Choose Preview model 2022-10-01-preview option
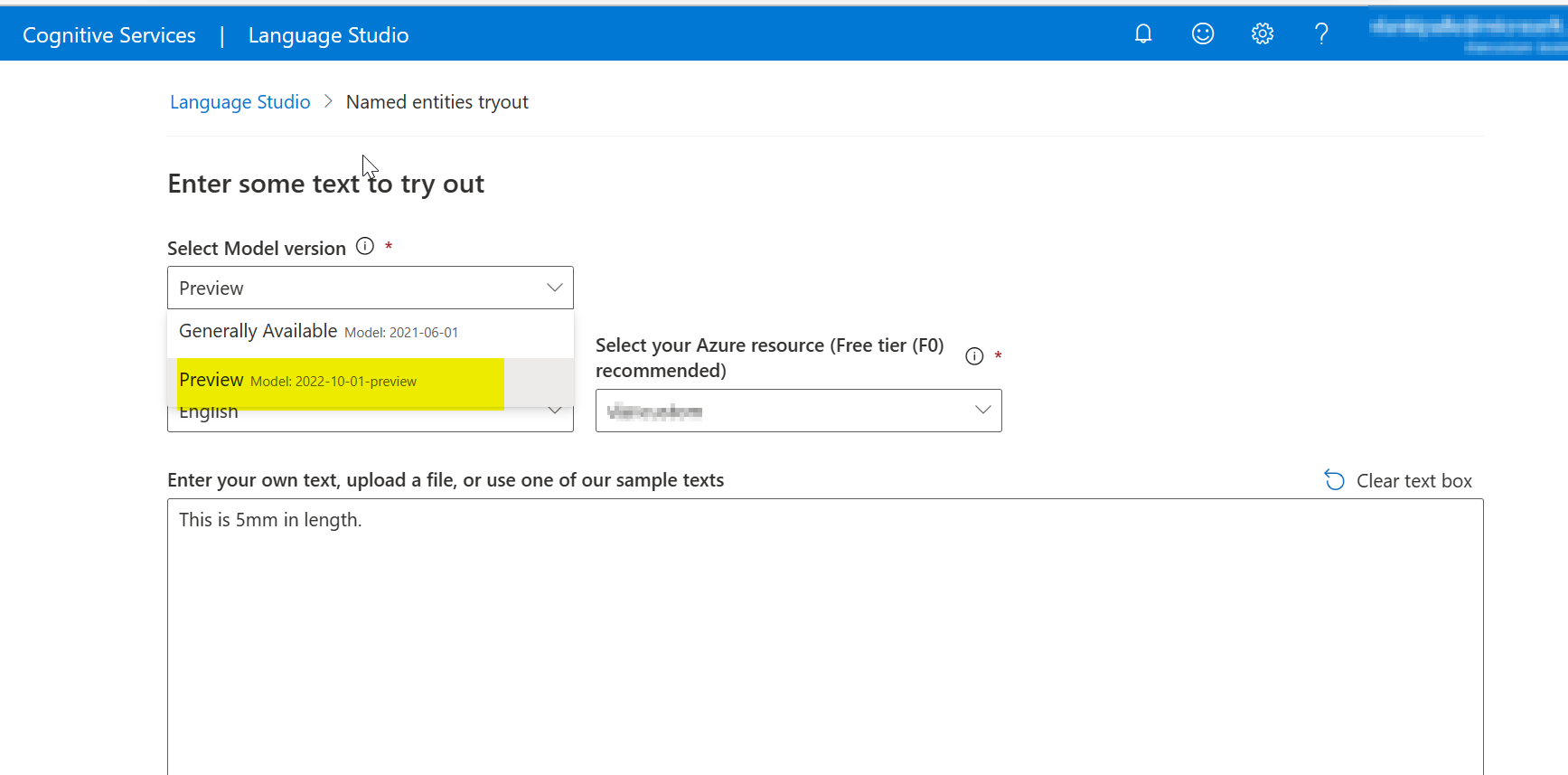1568x775 pixels. pos(371,381)
